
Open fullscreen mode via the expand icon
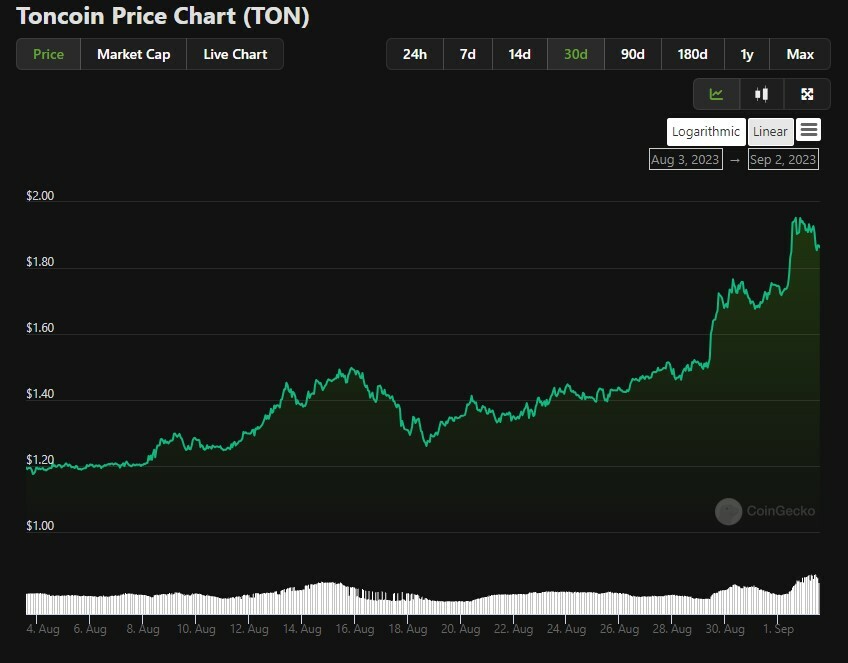tap(807, 94)
